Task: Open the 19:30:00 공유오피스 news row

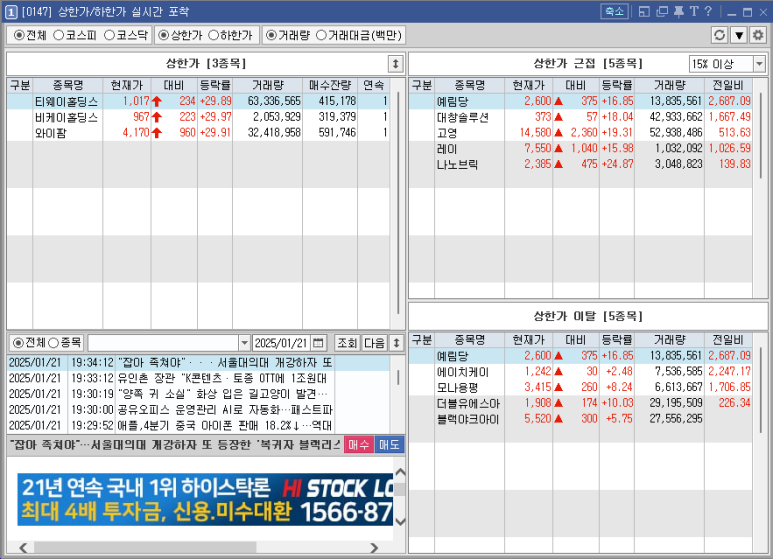Action: (x=198, y=410)
